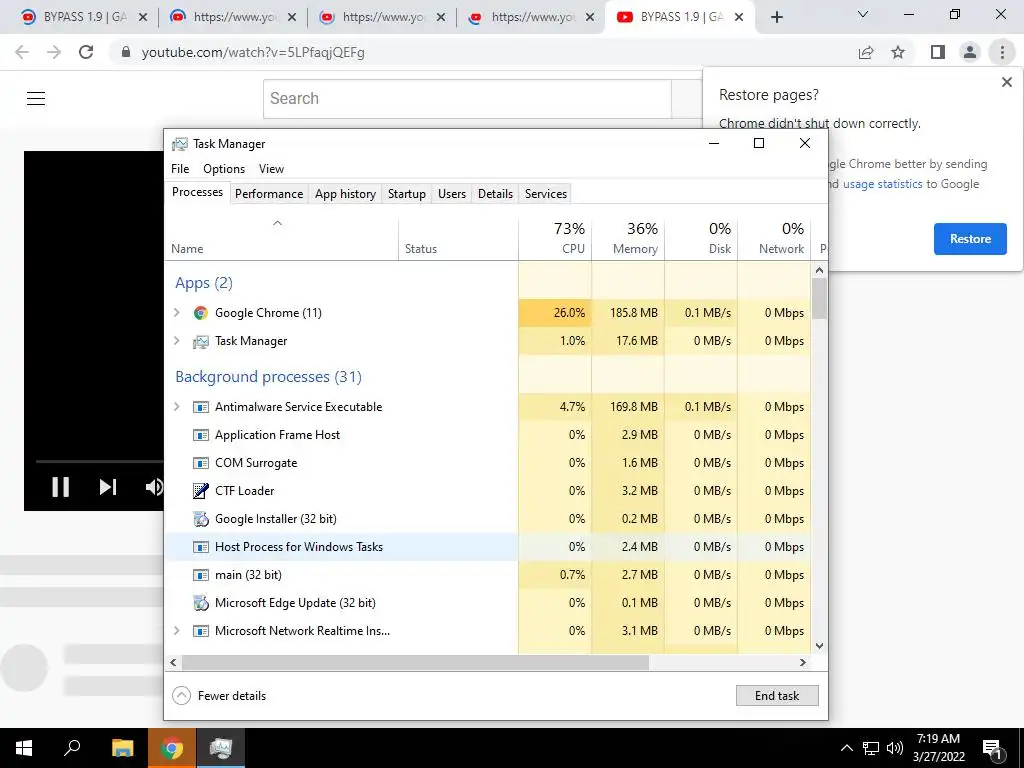Open the usage statistics link
The image size is (1024, 768).
[x=882, y=184]
